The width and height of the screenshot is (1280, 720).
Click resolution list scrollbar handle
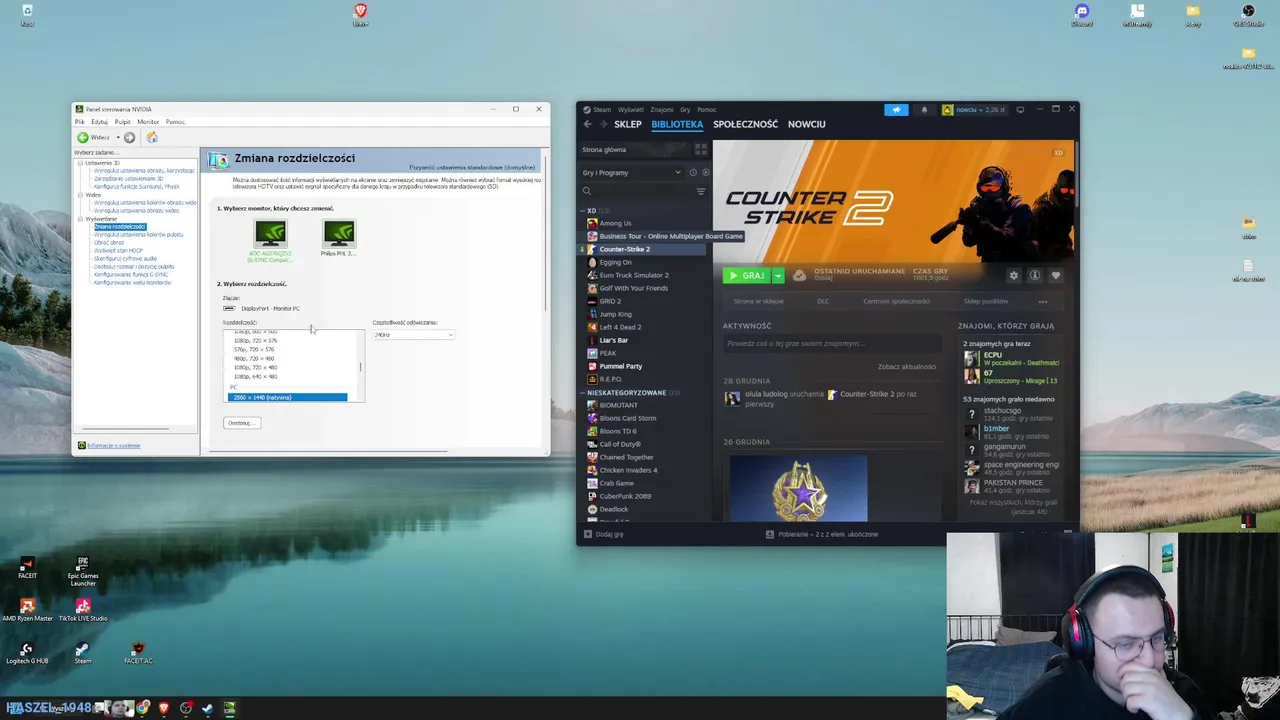point(360,367)
